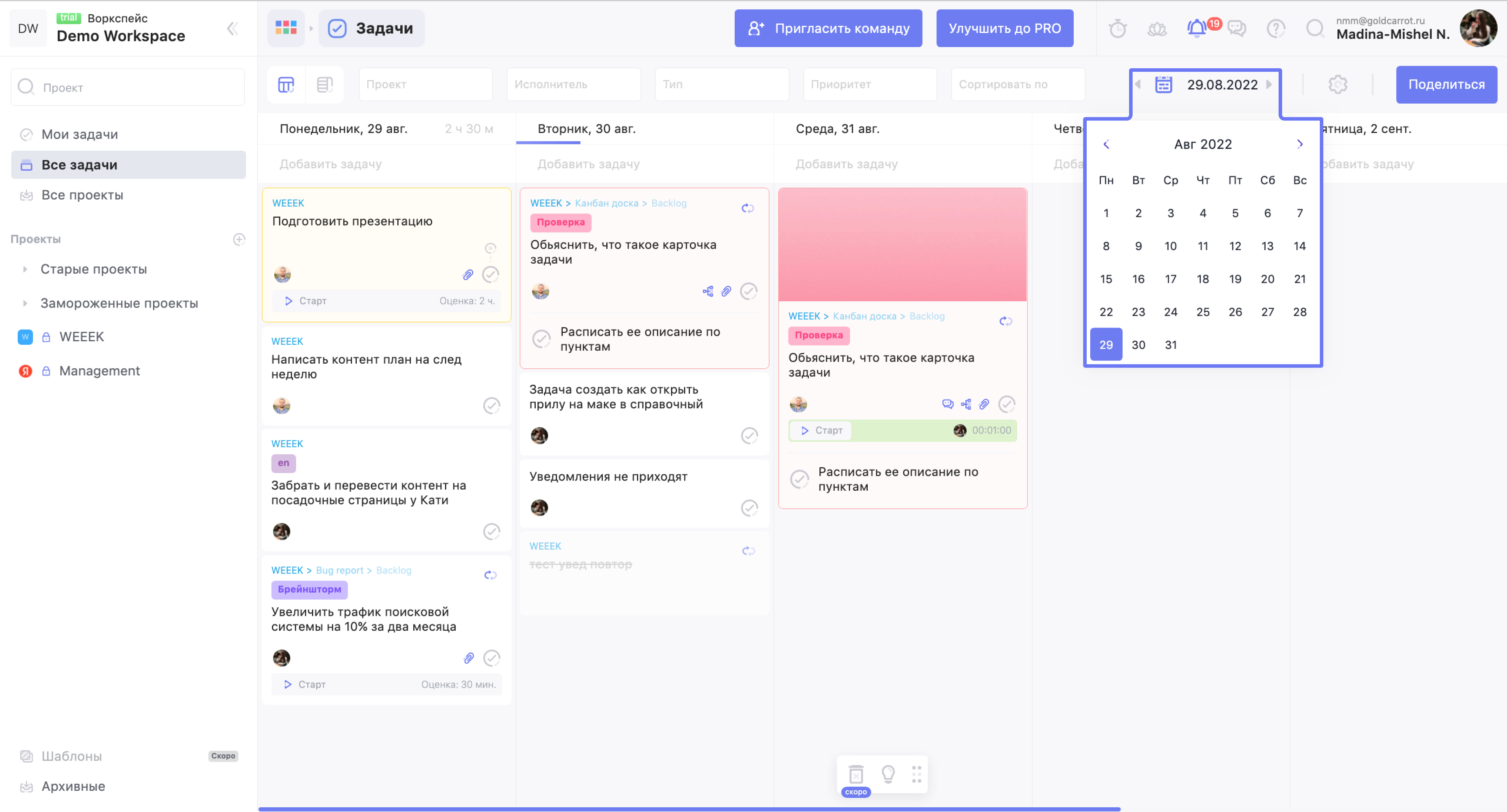Complete subtask 'Расписать ее описание' in the Tuesday column

pos(541,339)
